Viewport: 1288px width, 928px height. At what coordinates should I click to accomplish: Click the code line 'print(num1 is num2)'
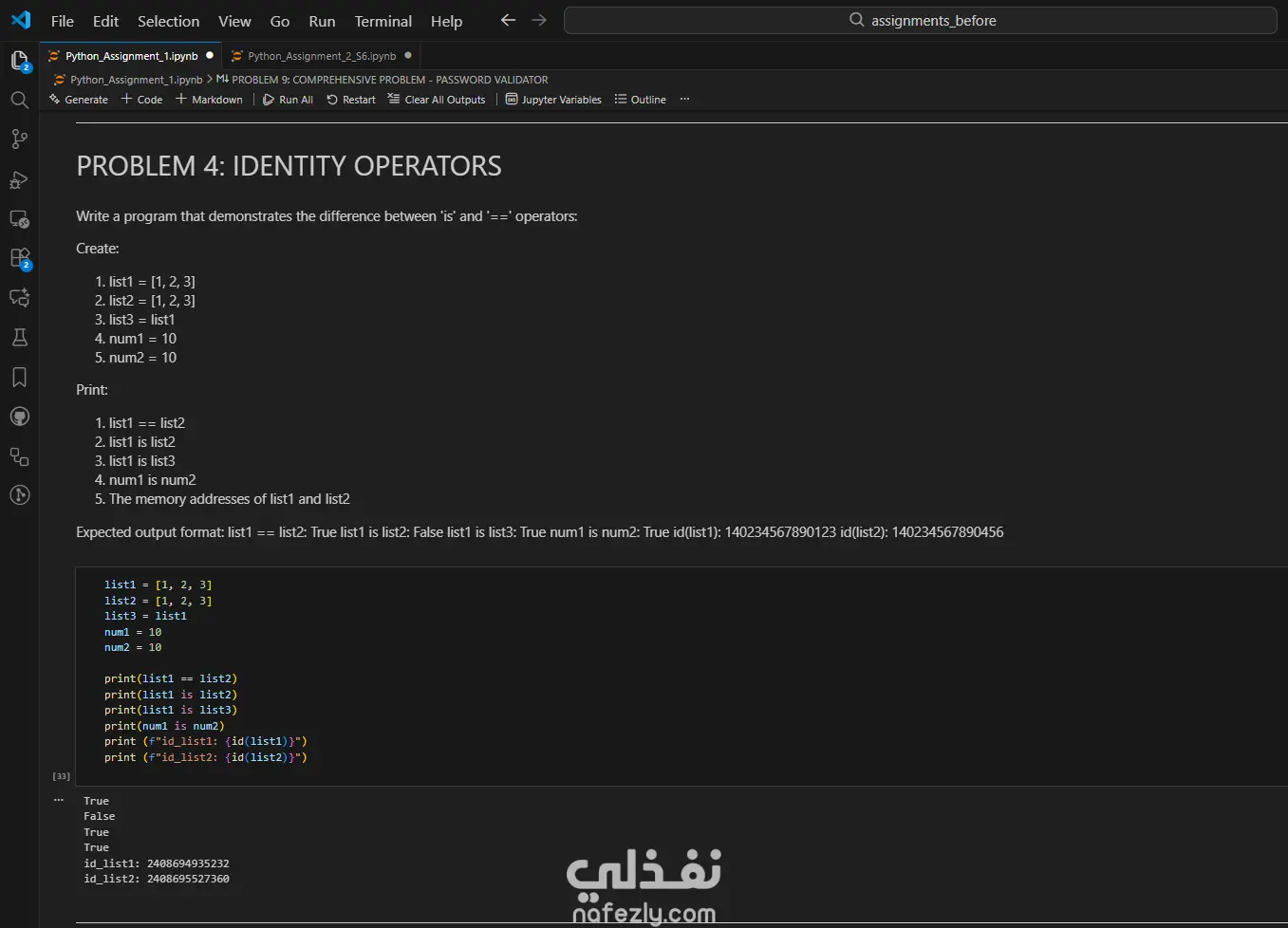point(164,726)
